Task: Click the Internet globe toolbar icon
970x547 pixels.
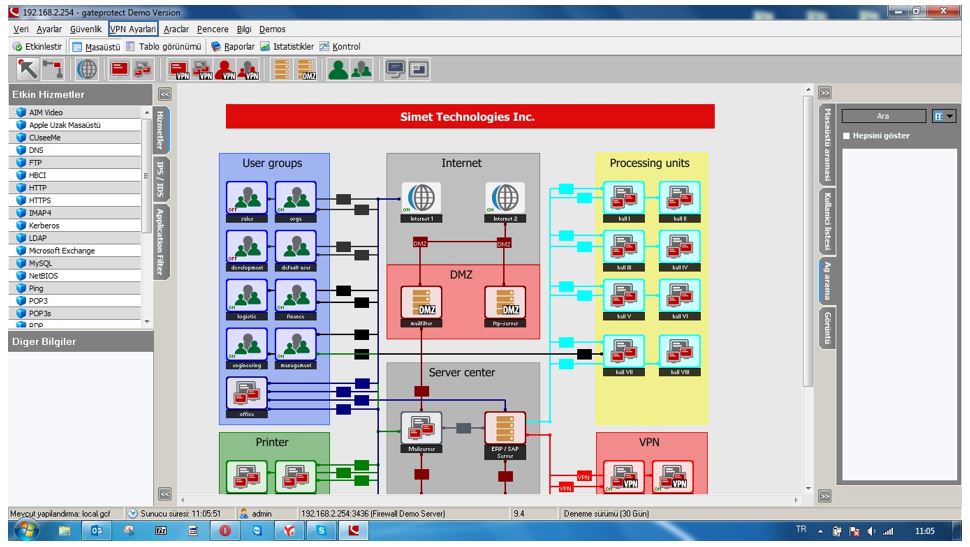Action: (87, 69)
